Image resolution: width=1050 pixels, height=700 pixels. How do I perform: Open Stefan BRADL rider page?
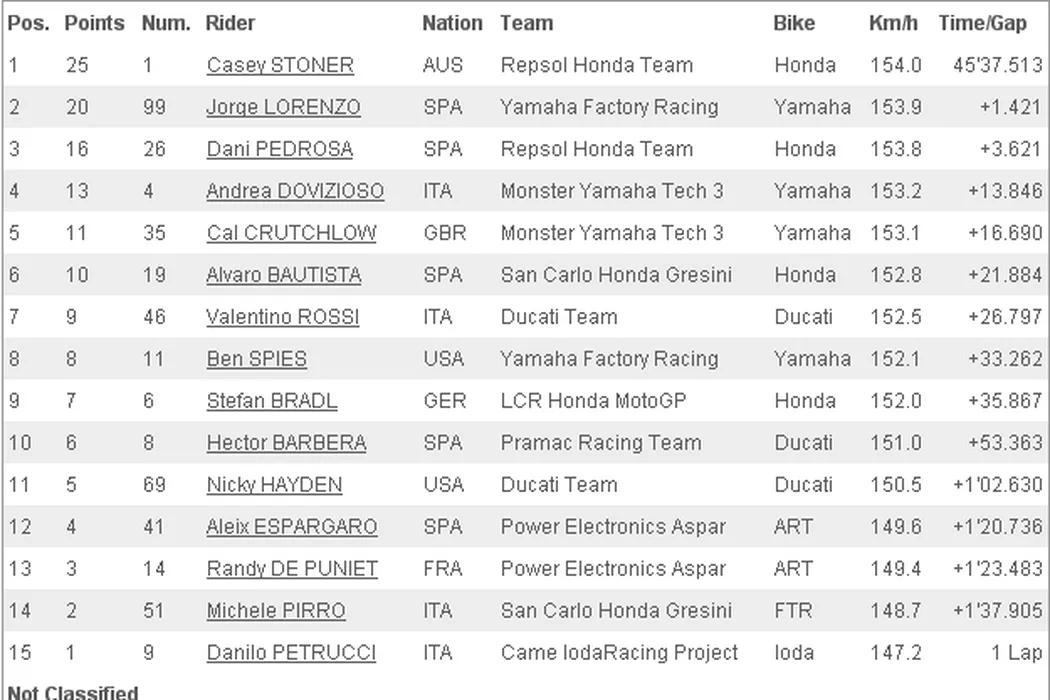coord(272,402)
